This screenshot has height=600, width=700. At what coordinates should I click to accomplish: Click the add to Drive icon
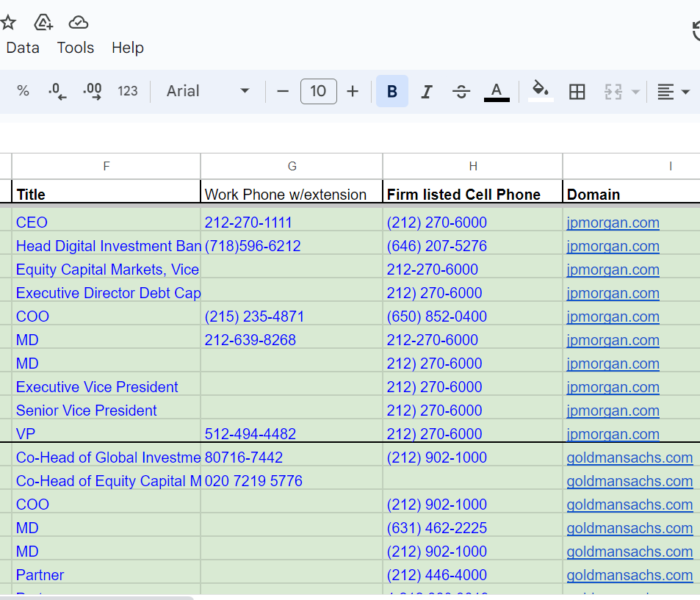pos(43,22)
